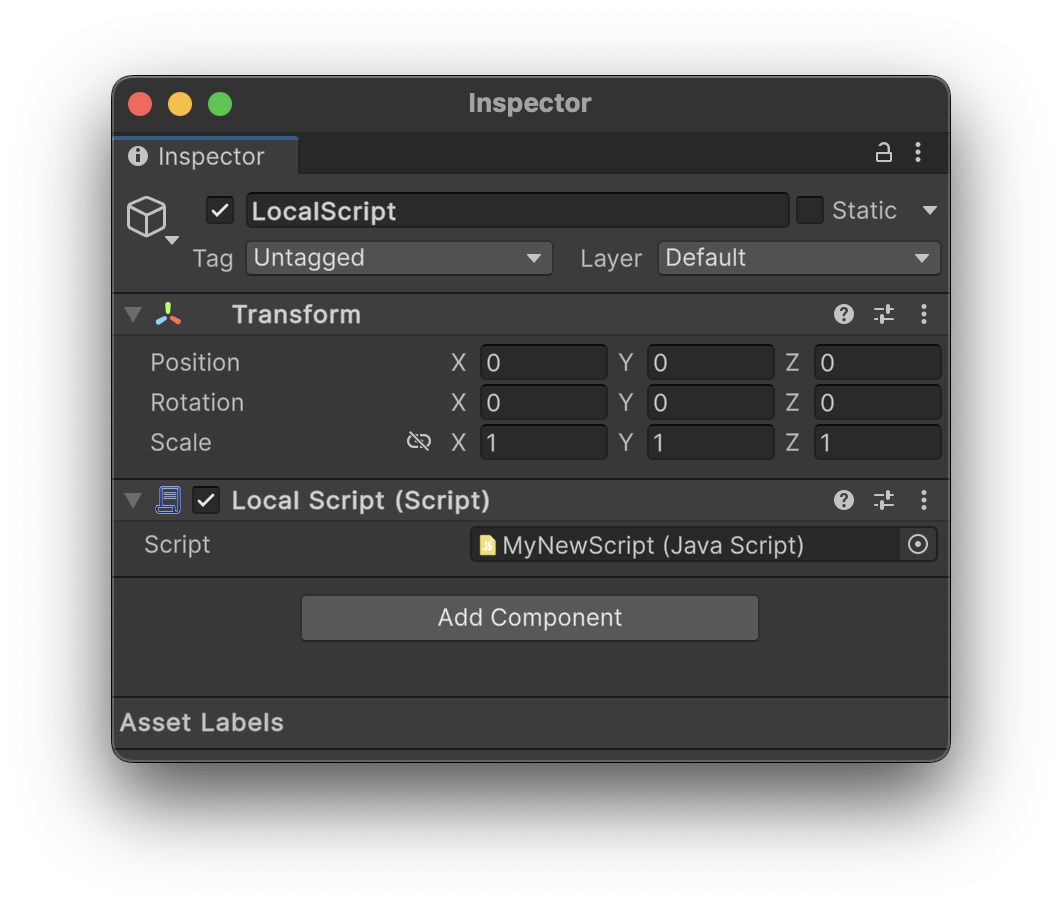The height and width of the screenshot is (910, 1062).
Task: Open the Local Script presets slider icon
Action: [x=884, y=500]
